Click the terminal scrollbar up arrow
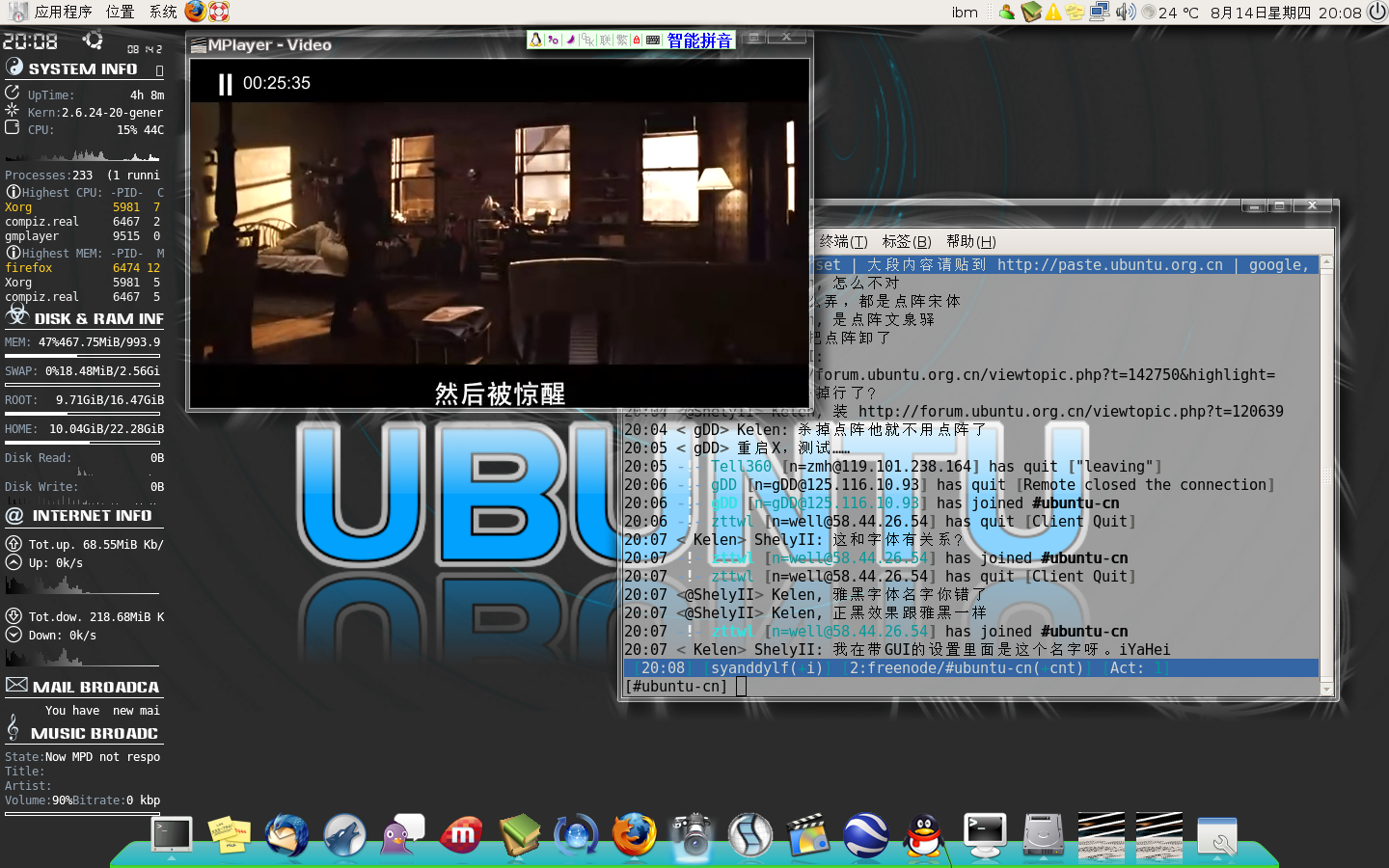 pyautogui.click(x=1326, y=262)
